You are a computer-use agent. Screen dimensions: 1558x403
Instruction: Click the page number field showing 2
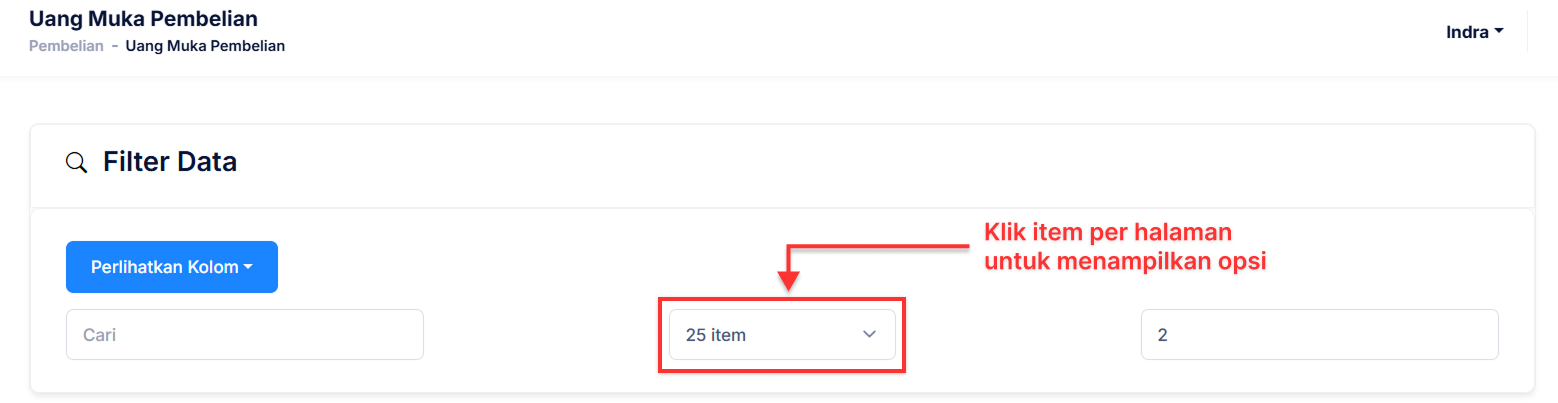click(x=1318, y=335)
